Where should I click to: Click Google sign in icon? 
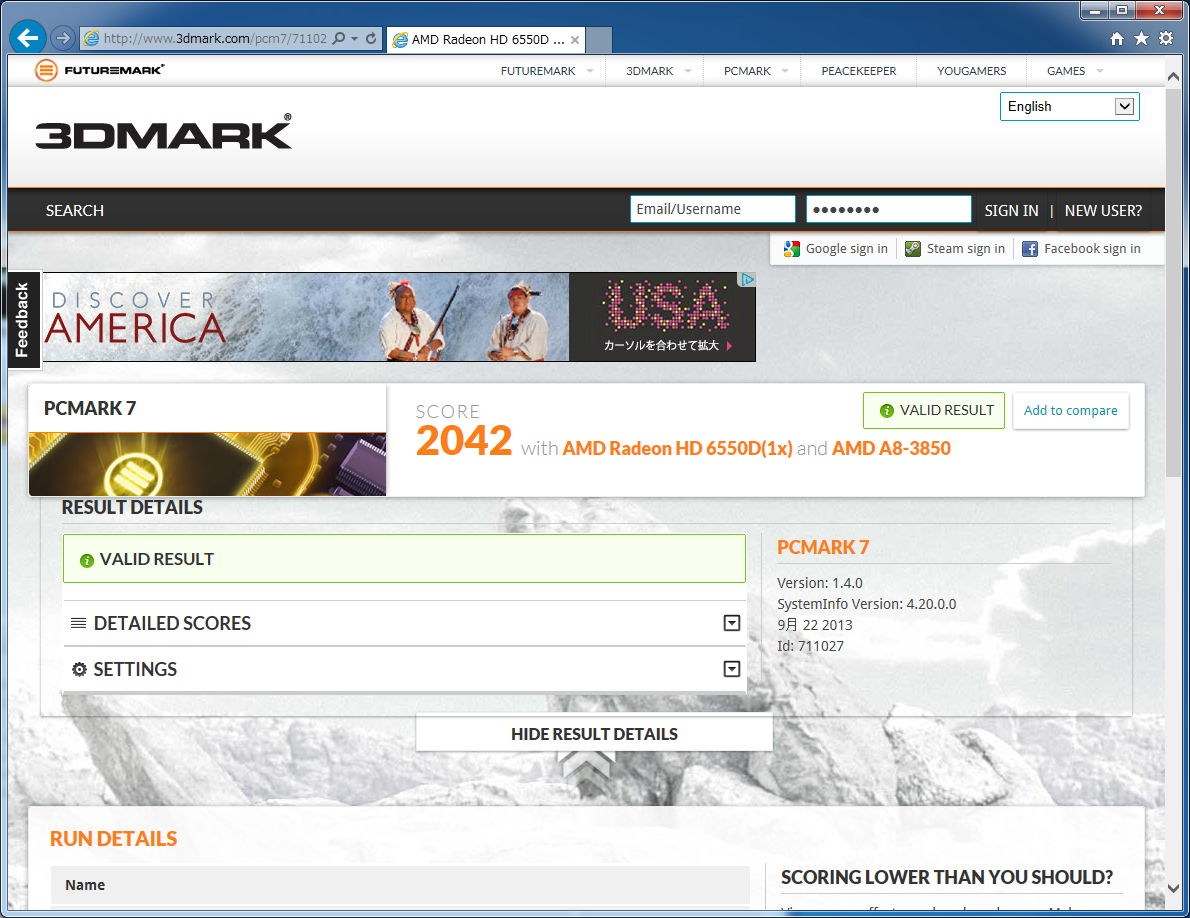(792, 249)
